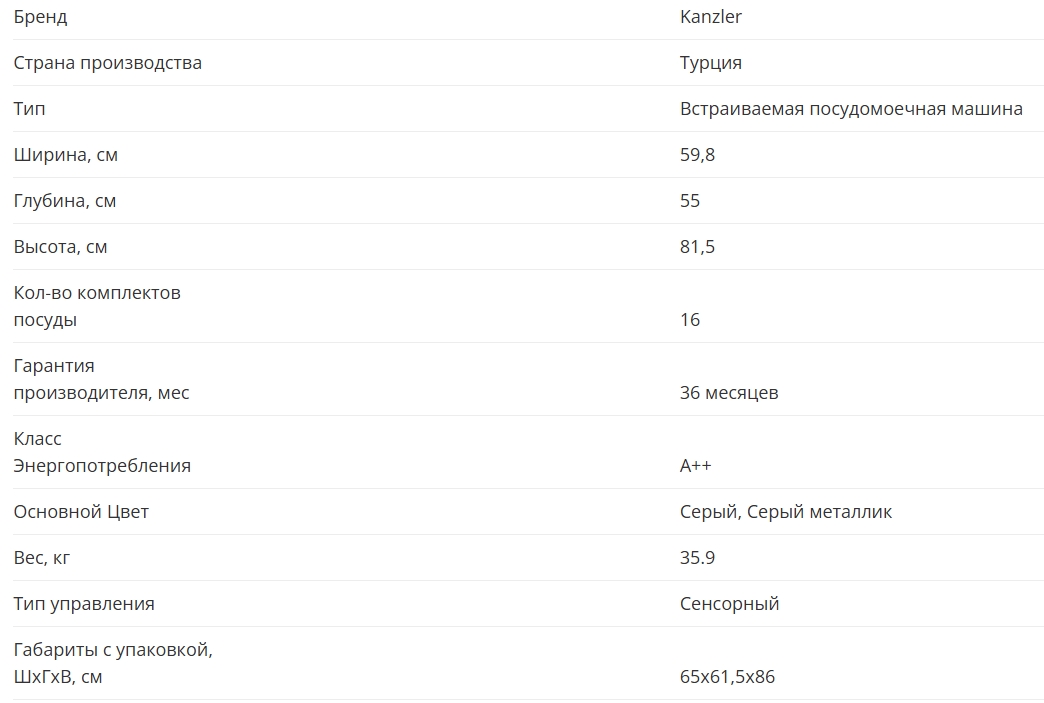This screenshot has width=1044, height=703.
Task: Select the Встраиваемая посудомоечная машина type value
Action: click(x=850, y=109)
